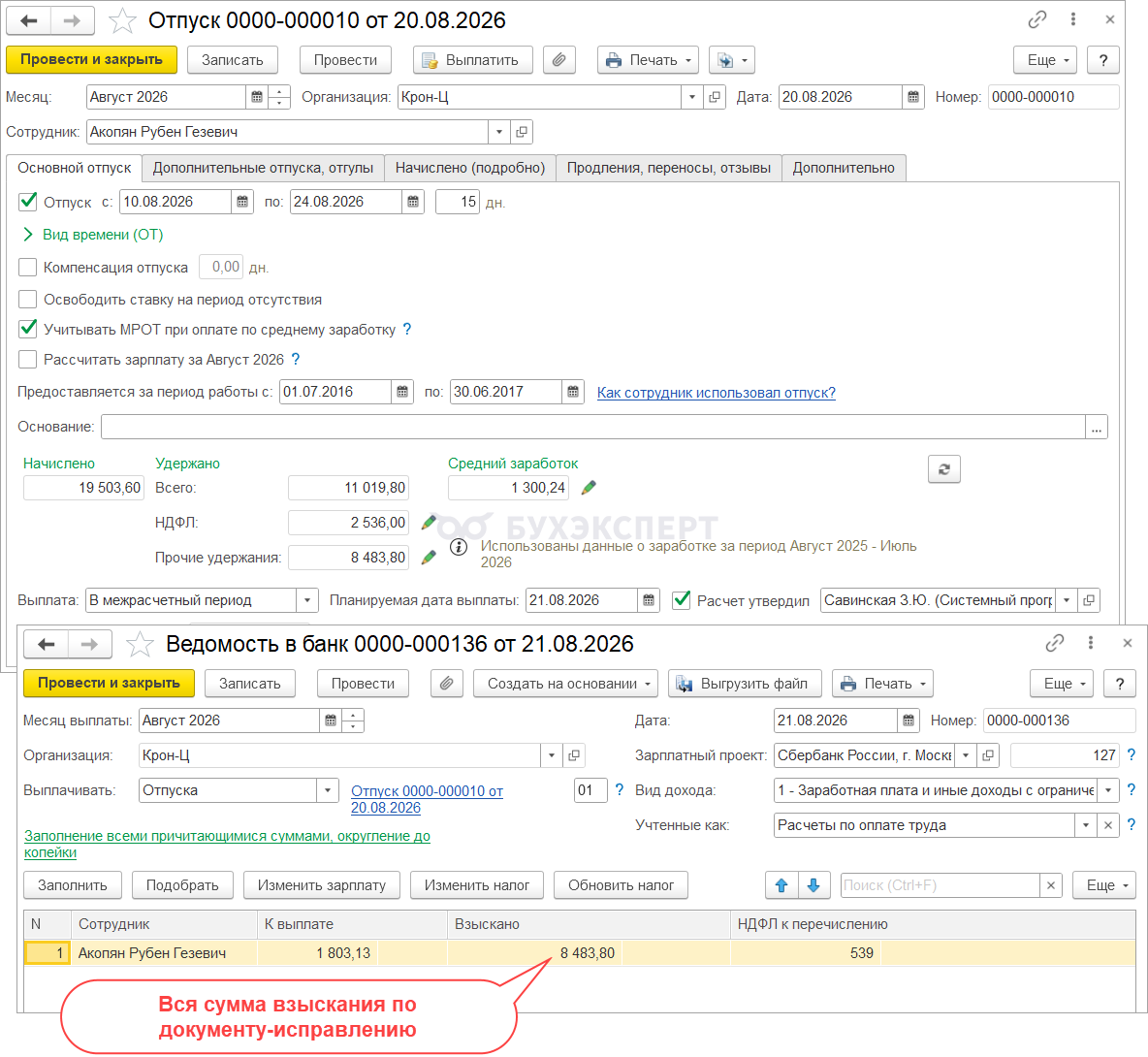Image resolution: width=1148 pixels, height=1057 pixels.
Task: Move the row down with the blue down arrow
Action: coord(813,885)
